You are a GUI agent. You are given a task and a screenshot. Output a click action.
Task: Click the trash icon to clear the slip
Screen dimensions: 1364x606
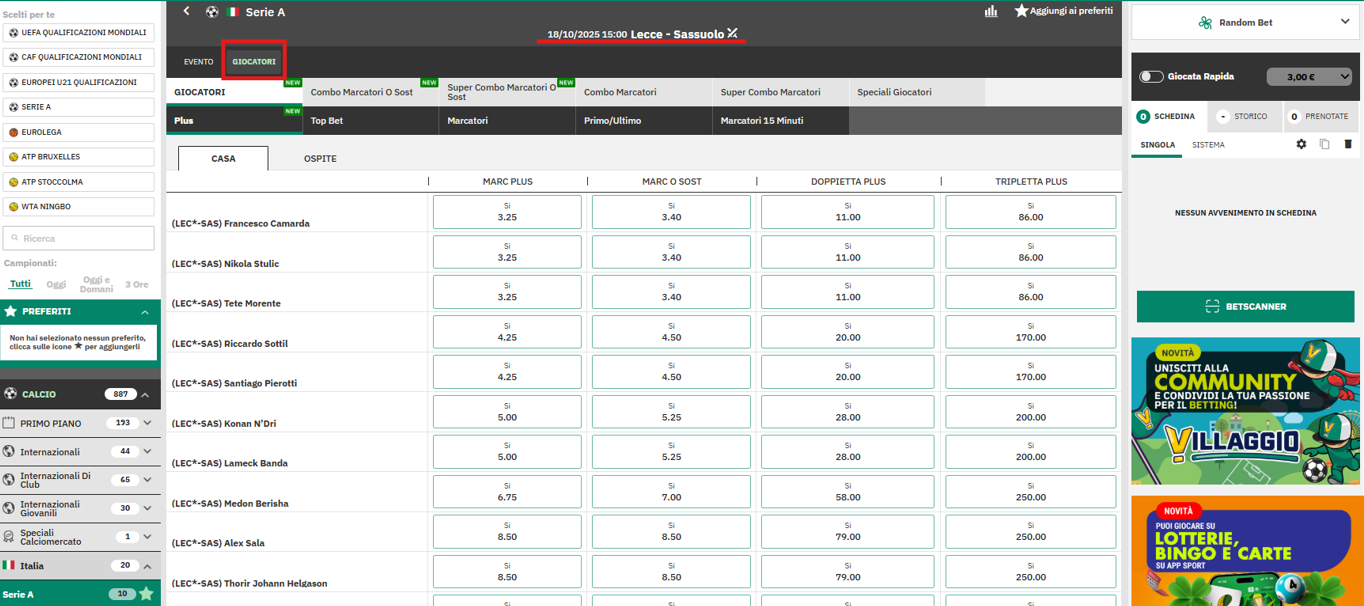pos(1348,145)
